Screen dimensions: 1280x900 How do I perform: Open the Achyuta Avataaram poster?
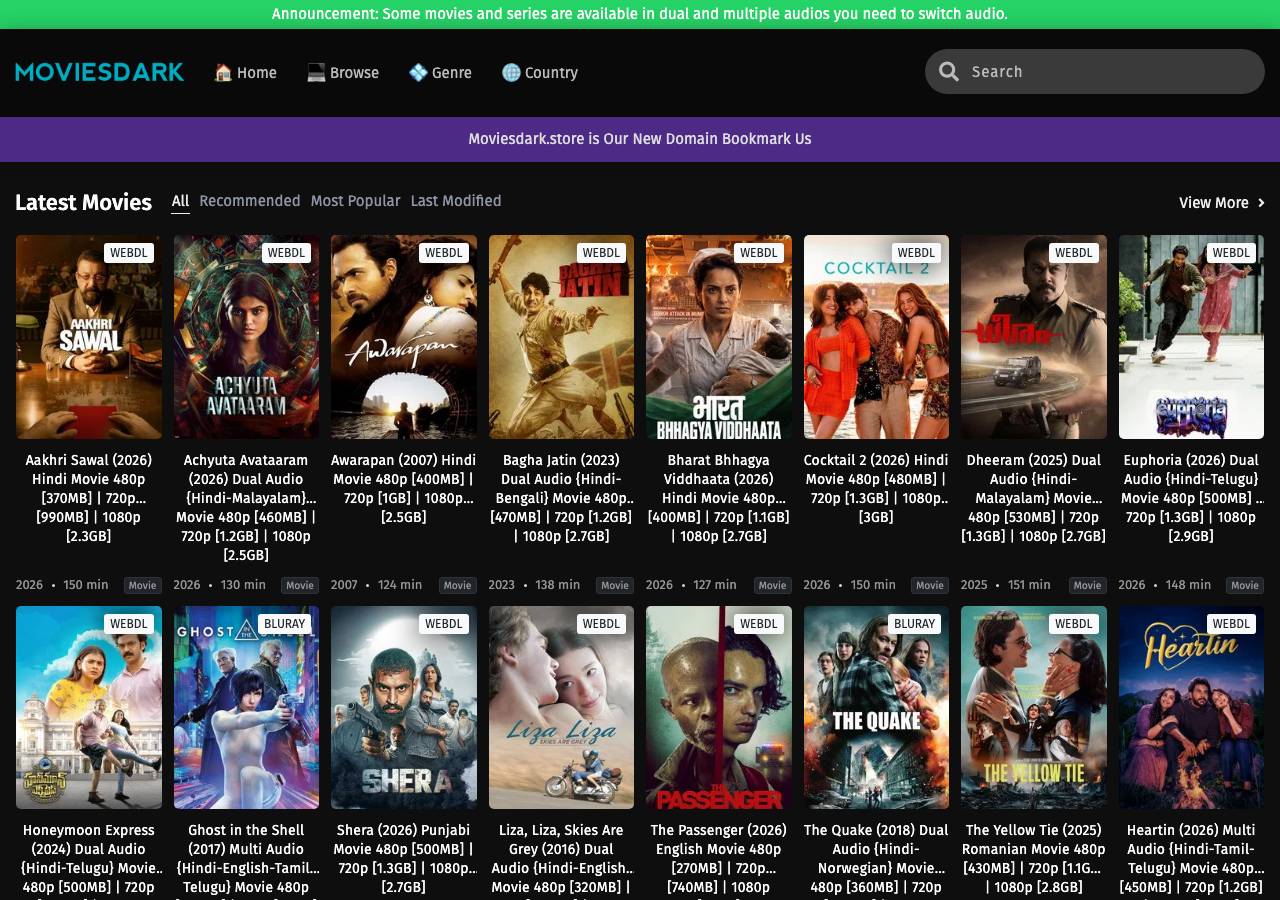click(246, 337)
